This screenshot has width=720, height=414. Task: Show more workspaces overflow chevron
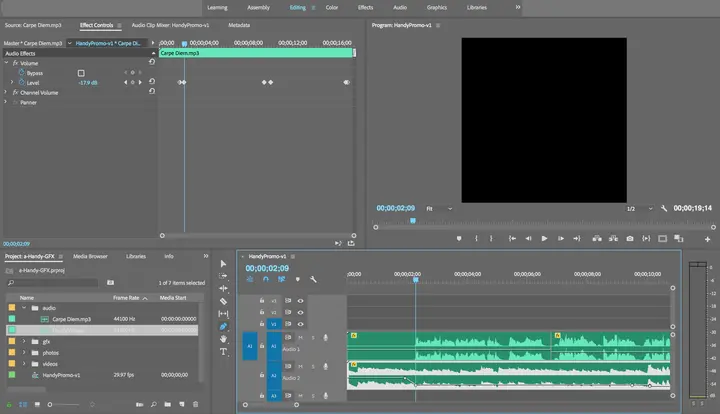[518, 7]
